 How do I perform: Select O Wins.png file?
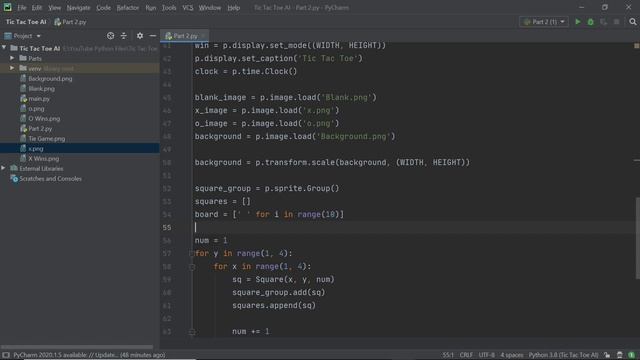pos(44,119)
